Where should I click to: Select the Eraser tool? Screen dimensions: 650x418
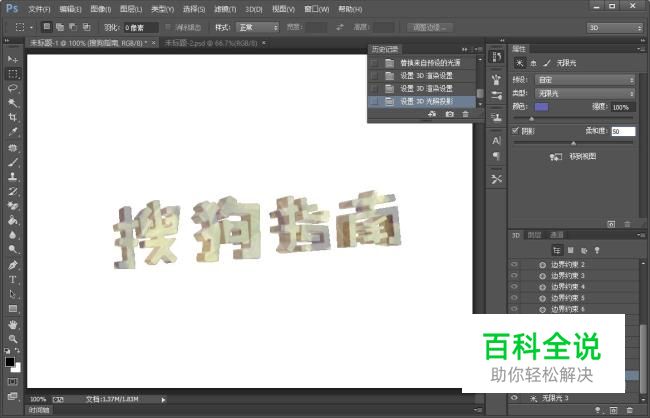point(13,206)
